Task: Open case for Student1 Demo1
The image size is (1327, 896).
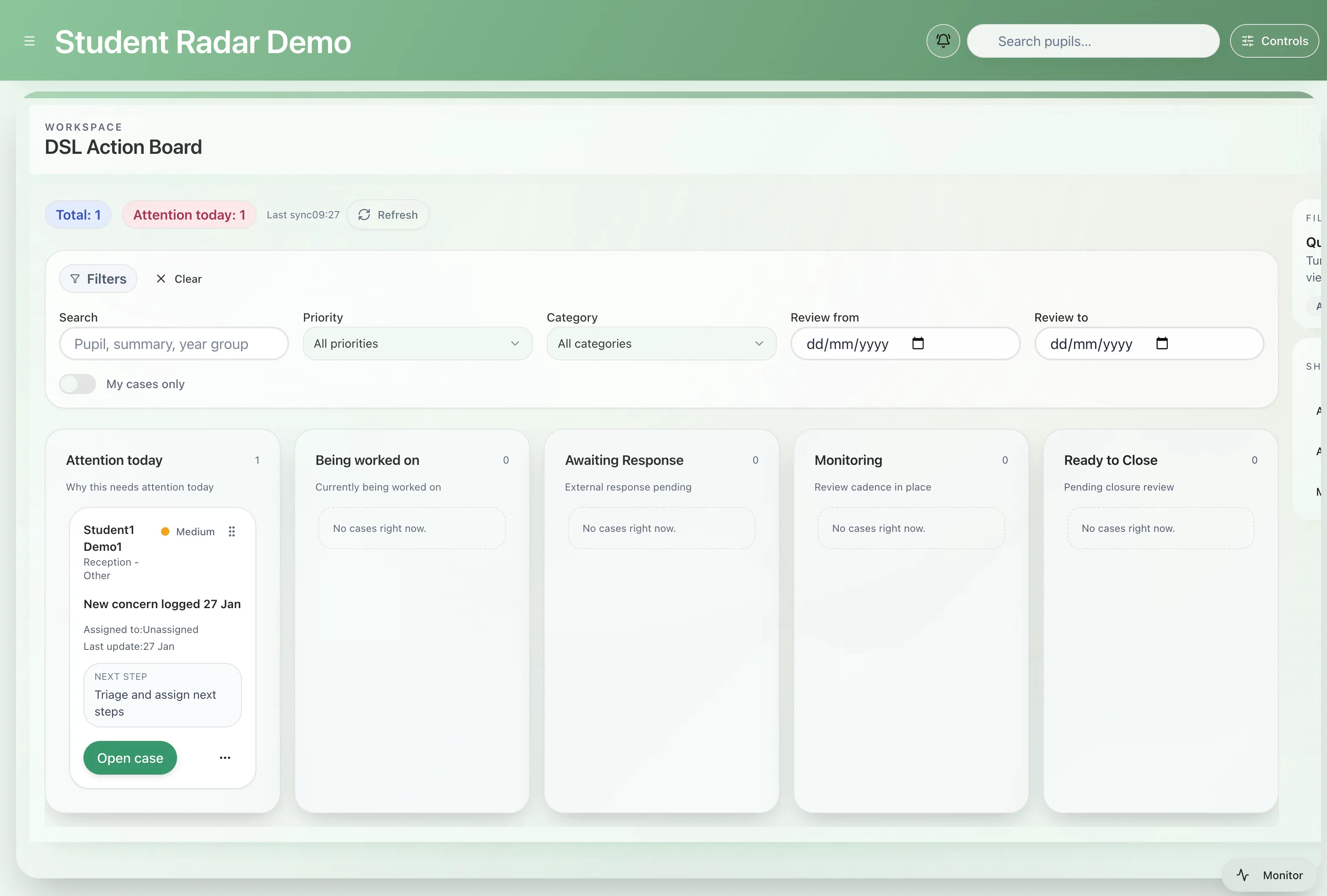Action: [130, 758]
